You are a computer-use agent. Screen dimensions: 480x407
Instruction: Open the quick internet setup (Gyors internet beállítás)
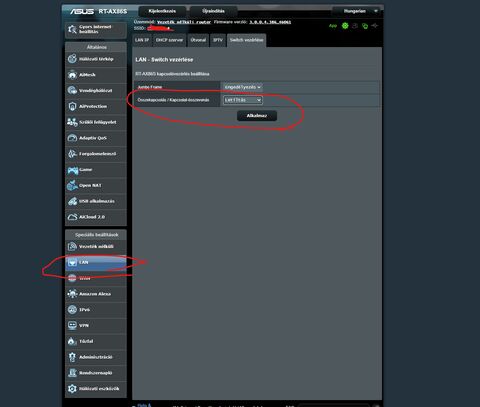[x=96, y=29]
